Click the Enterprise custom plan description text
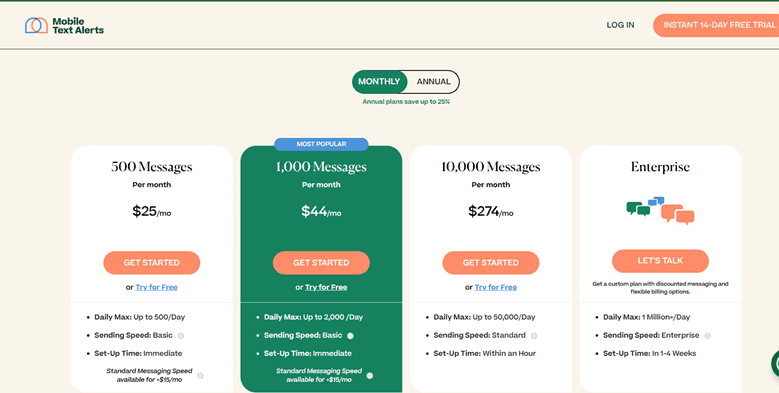 pyautogui.click(x=660, y=288)
